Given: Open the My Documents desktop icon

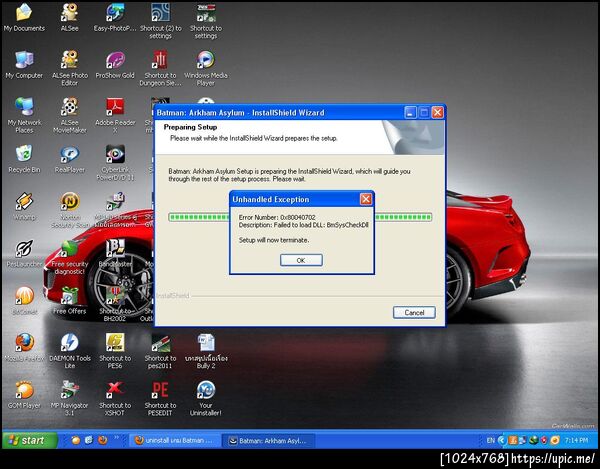Looking at the screenshot, I should pos(24,17).
